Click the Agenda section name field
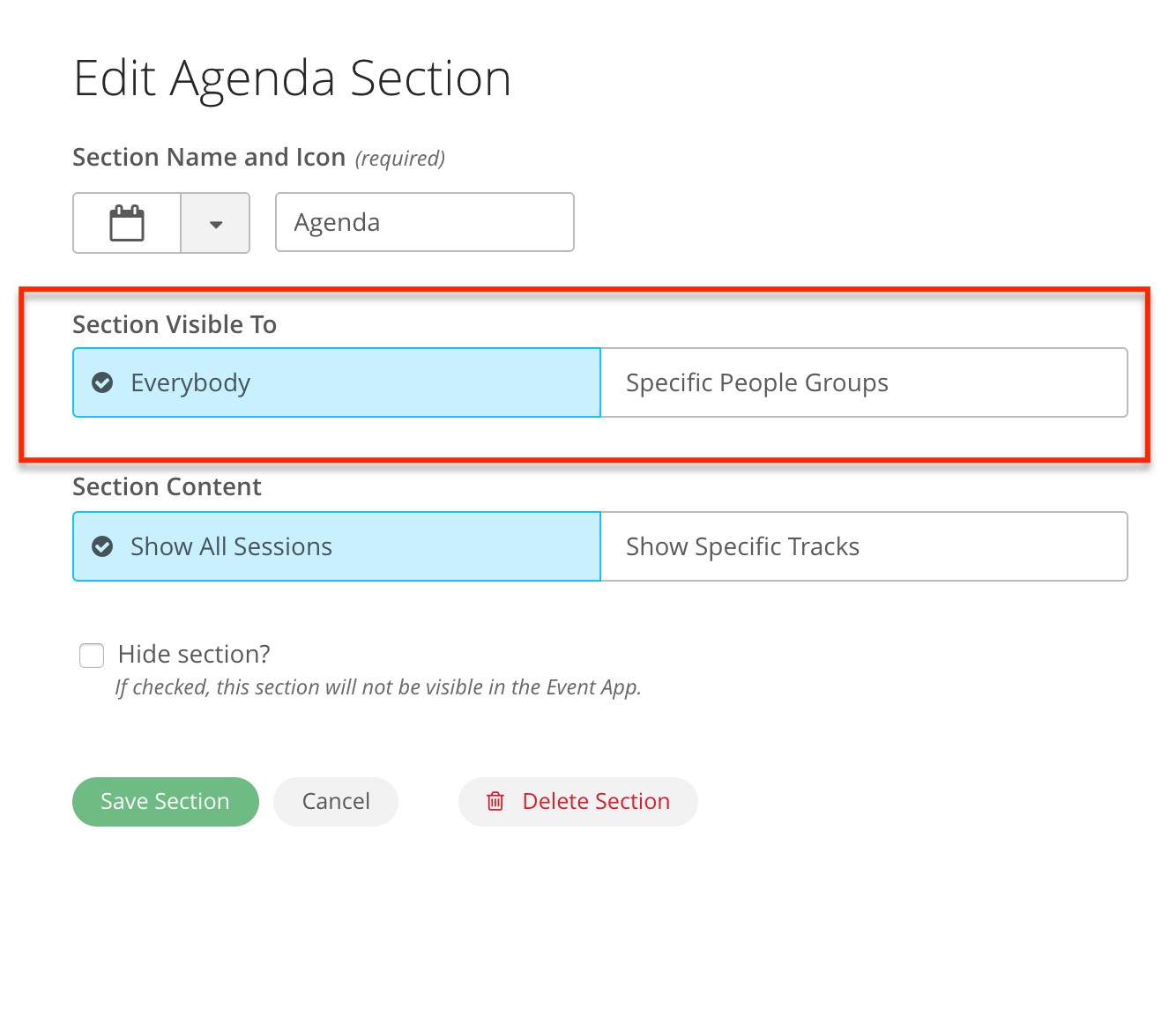Image resolution: width=1176 pixels, height=1031 pixels. point(425,222)
